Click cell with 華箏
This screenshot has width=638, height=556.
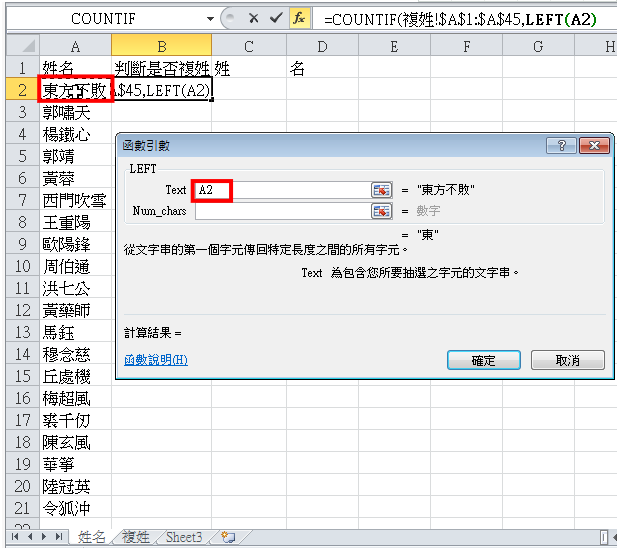point(75,464)
